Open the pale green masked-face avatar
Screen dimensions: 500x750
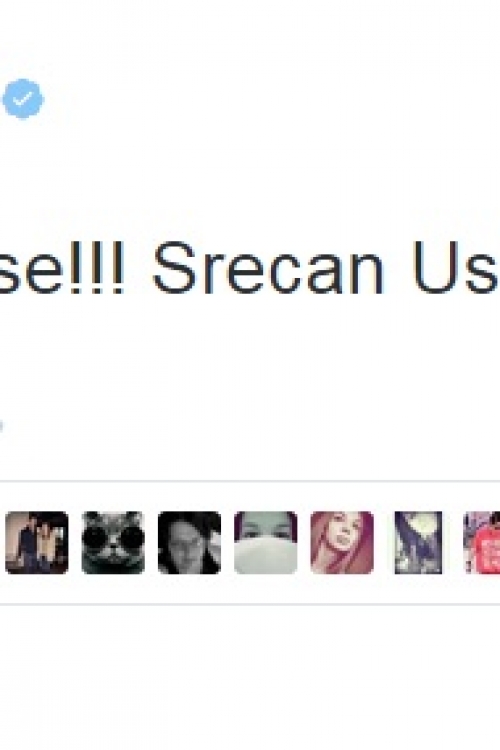(266, 542)
